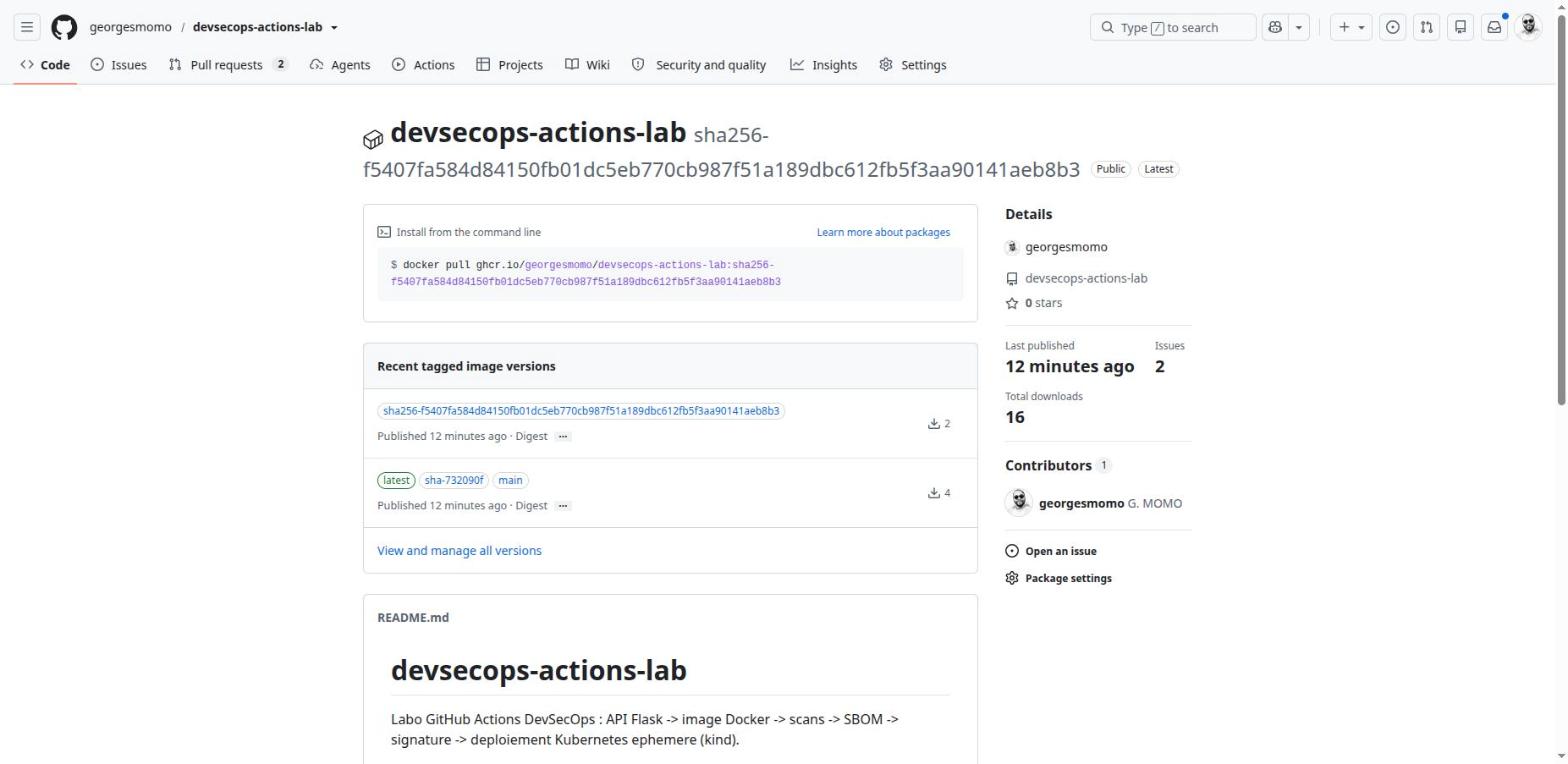Viewport: 1568px width, 764px height.
Task: Open the user profile avatar menu
Action: point(1528,27)
